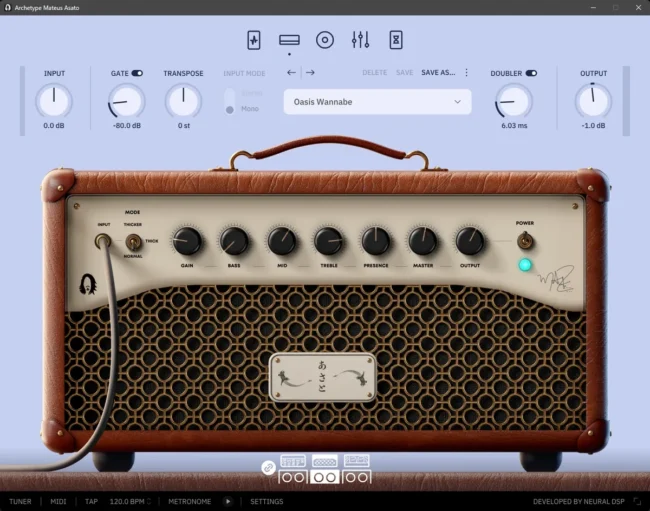
Task: Select the first amp head icon
Action: coord(293,461)
